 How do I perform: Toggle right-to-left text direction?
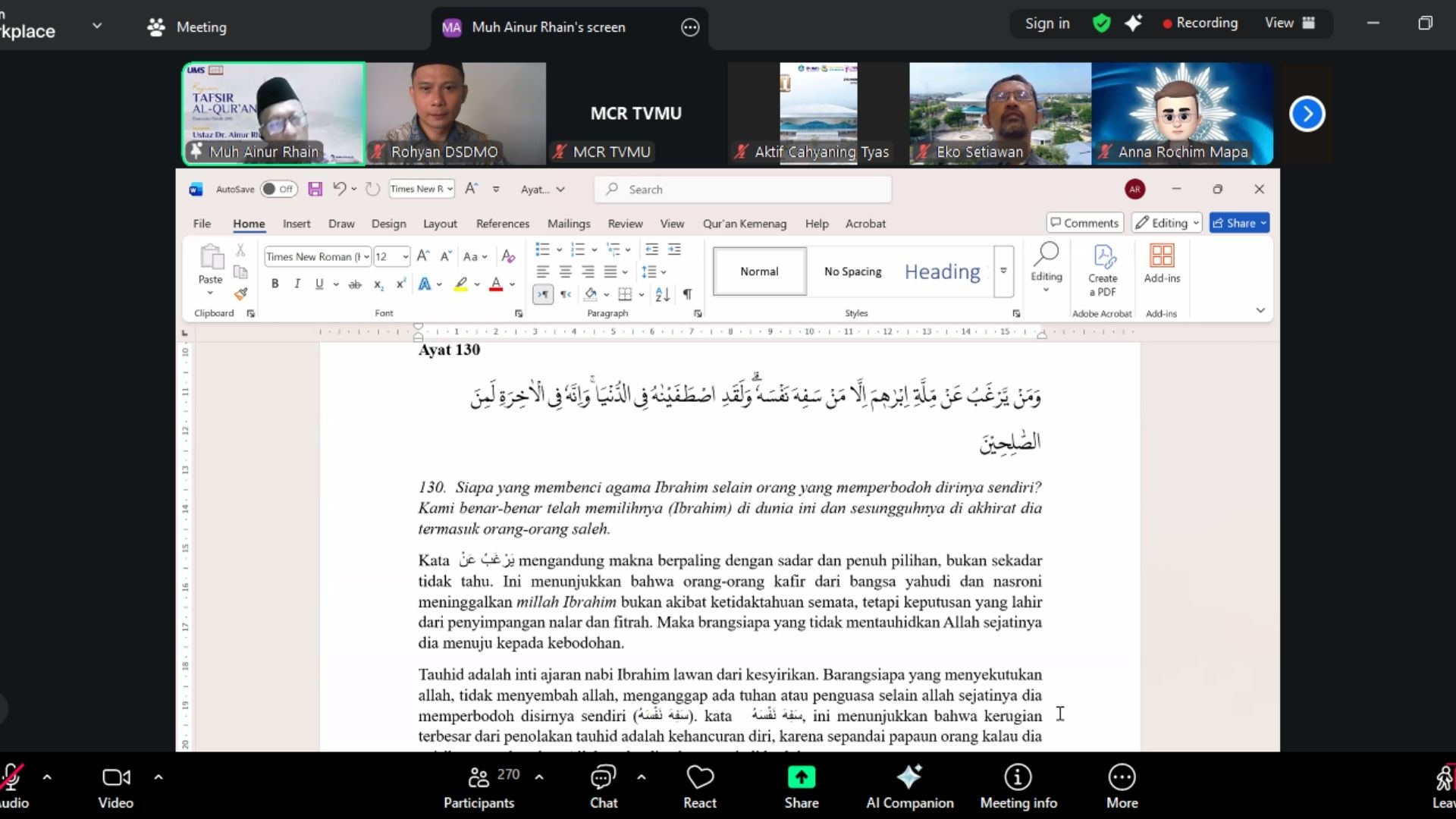point(566,294)
